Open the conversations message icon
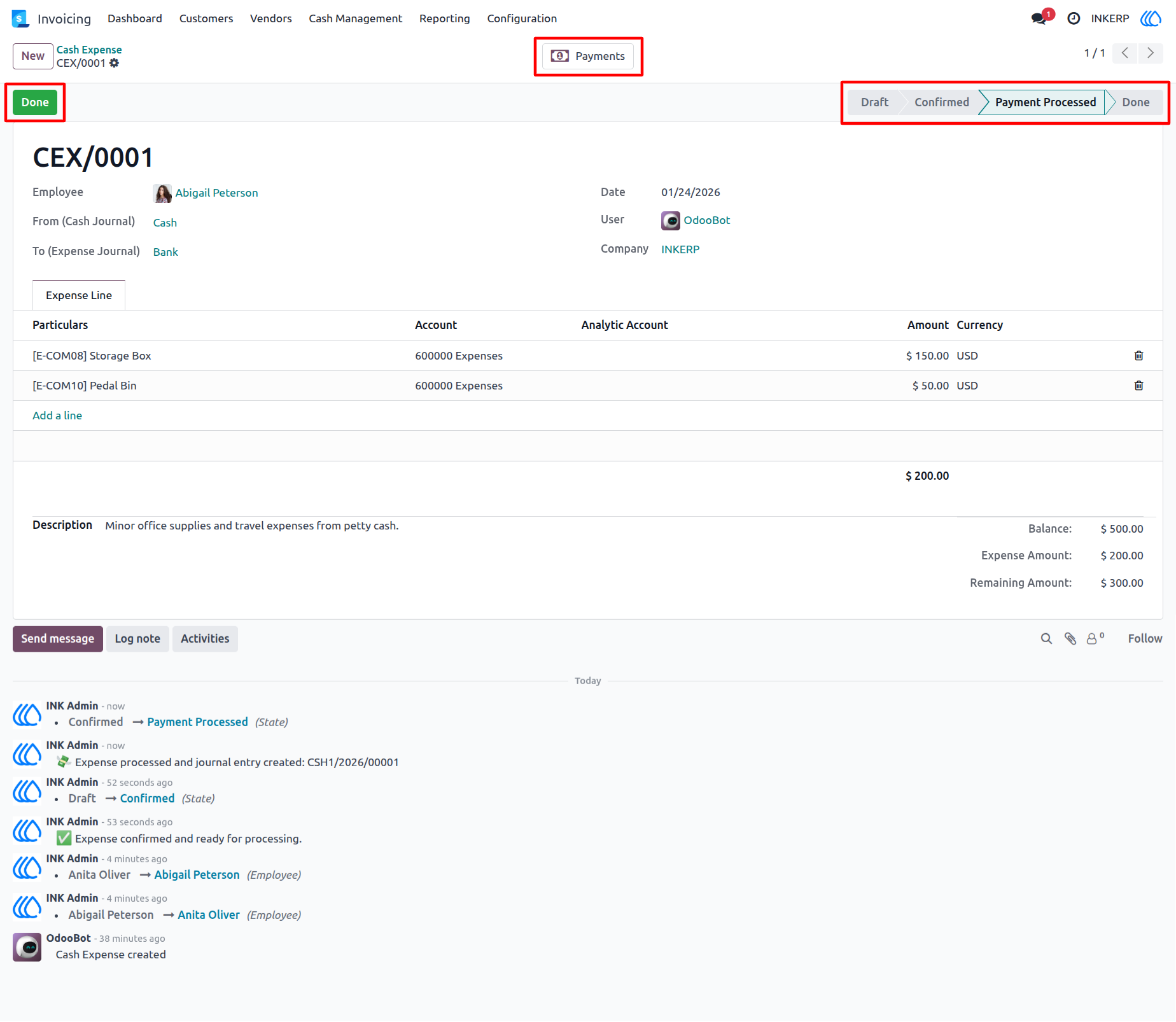This screenshot has height=1022, width=1176. tap(1040, 18)
